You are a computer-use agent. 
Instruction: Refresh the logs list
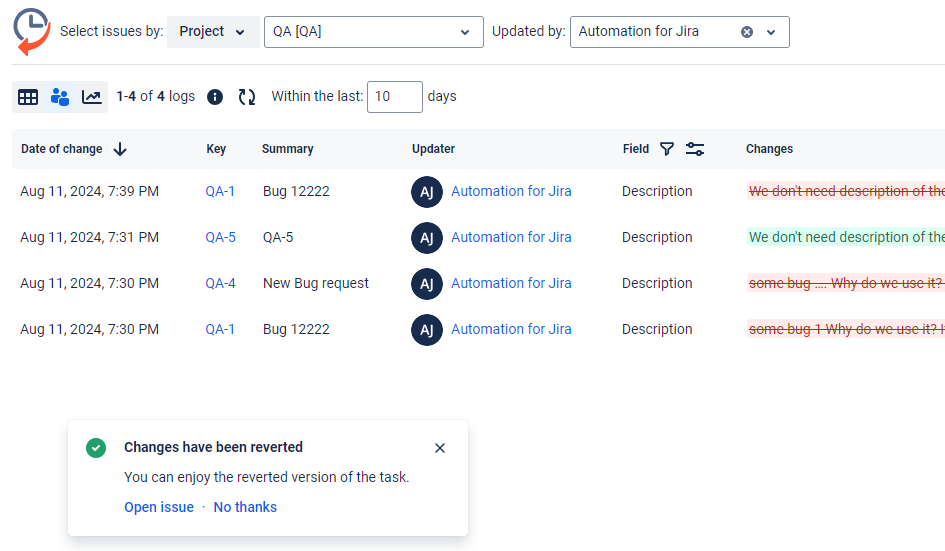[246, 97]
